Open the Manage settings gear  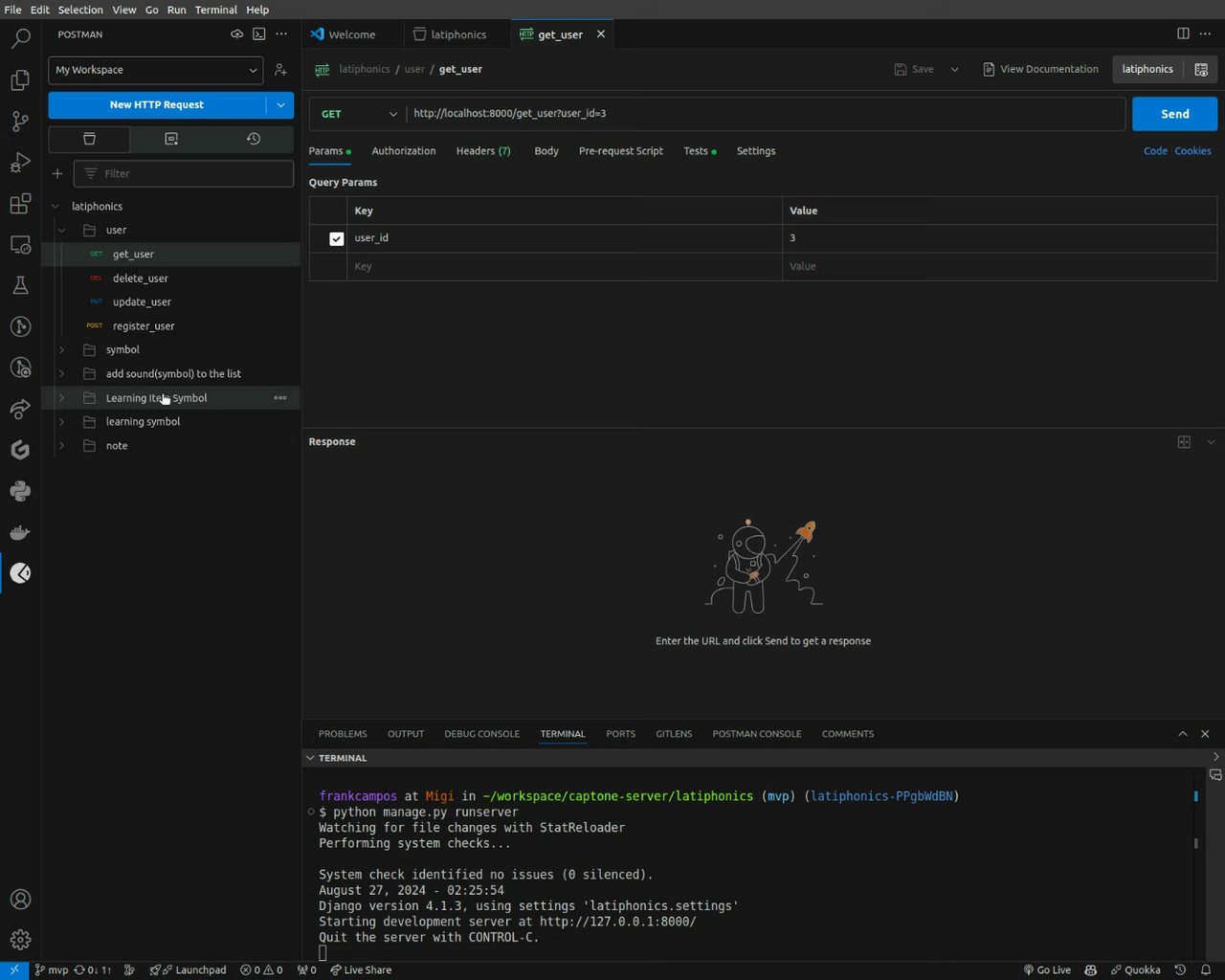20,940
